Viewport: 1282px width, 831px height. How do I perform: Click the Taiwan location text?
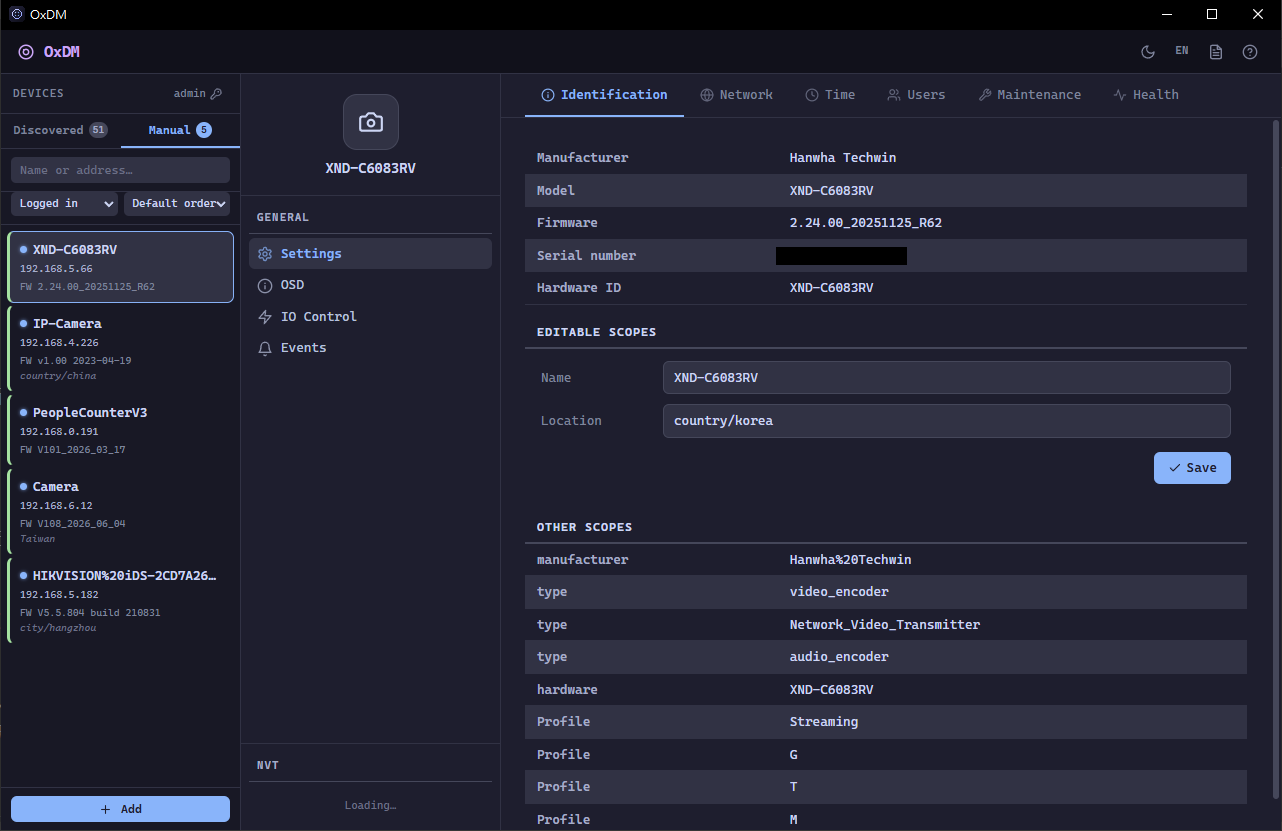click(x=38, y=539)
